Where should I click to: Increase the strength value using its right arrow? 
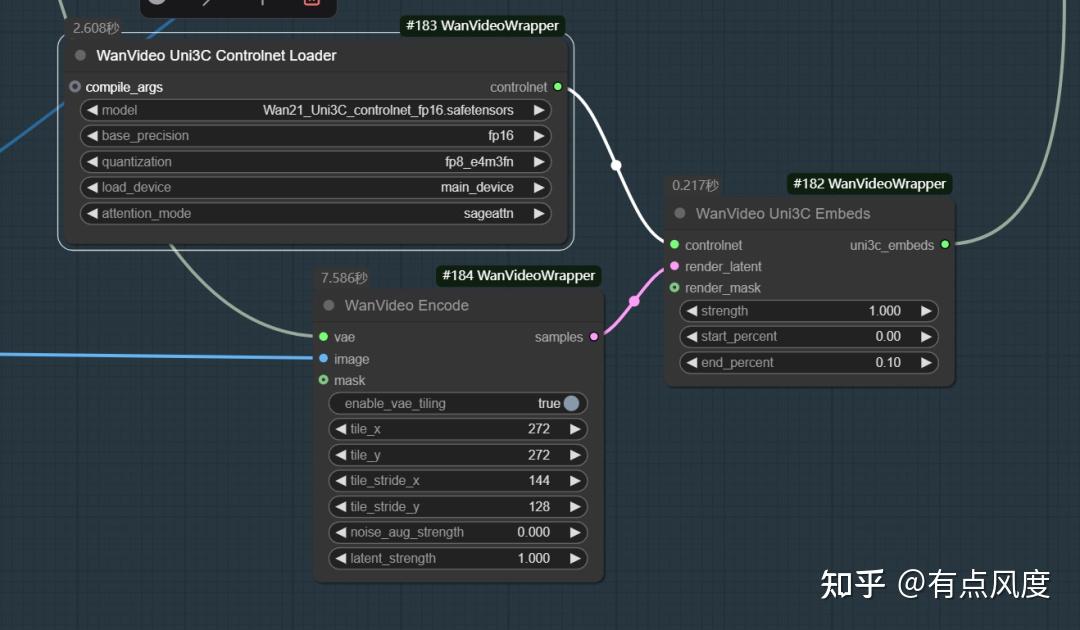tap(926, 311)
